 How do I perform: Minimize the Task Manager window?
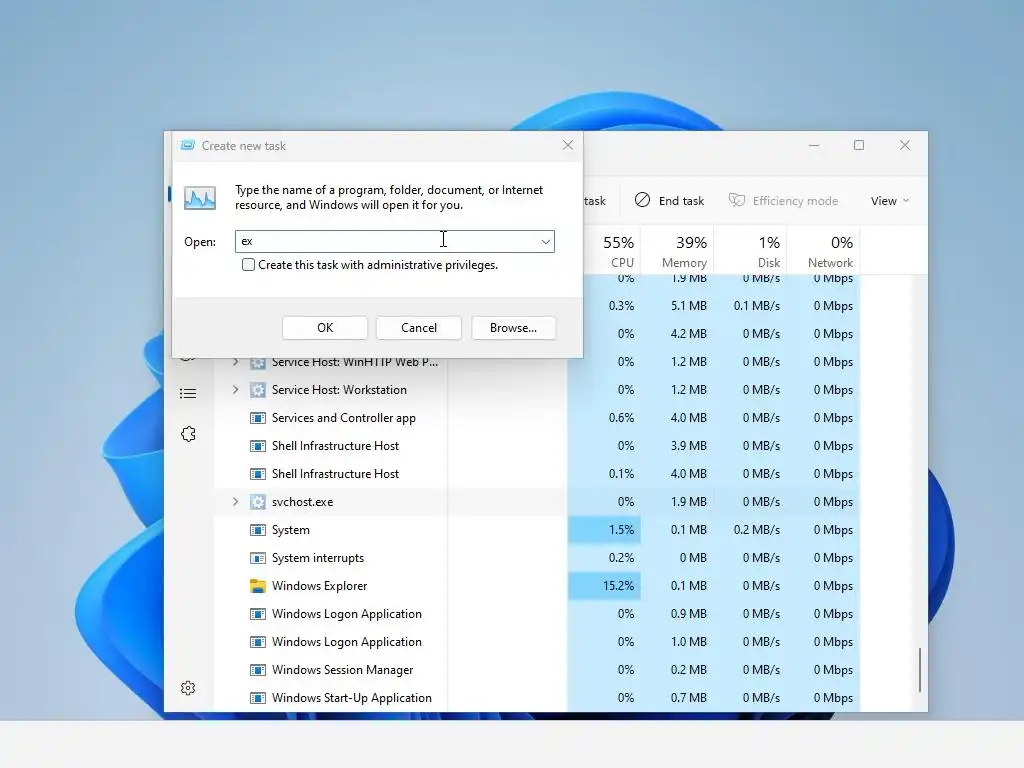tap(814, 145)
